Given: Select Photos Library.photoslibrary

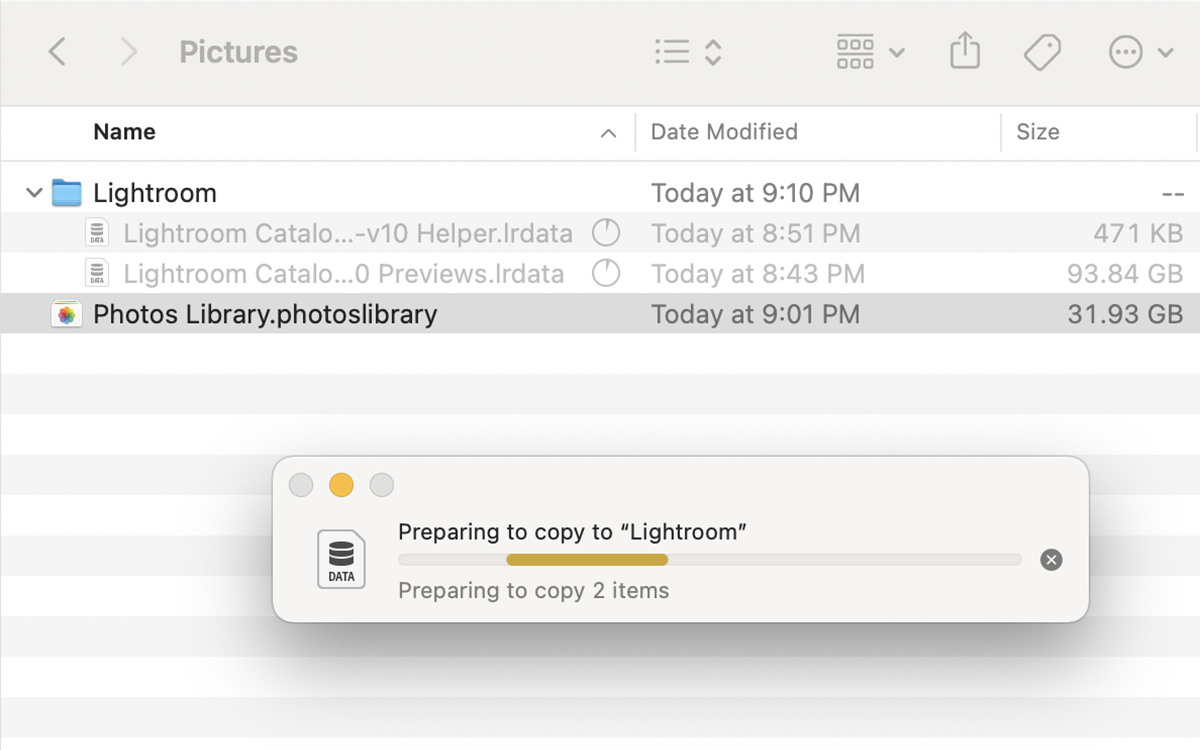Looking at the screenshot, I should [265, 315].
